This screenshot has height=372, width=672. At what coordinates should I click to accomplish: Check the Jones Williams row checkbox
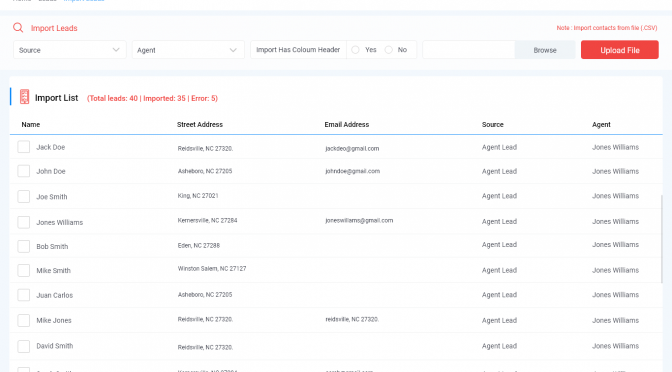coord(24,222)
